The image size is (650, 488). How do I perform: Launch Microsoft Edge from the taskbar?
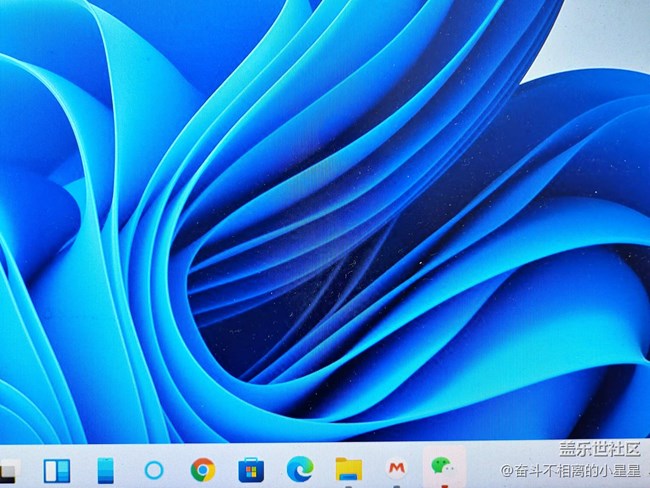pos(298,469)
